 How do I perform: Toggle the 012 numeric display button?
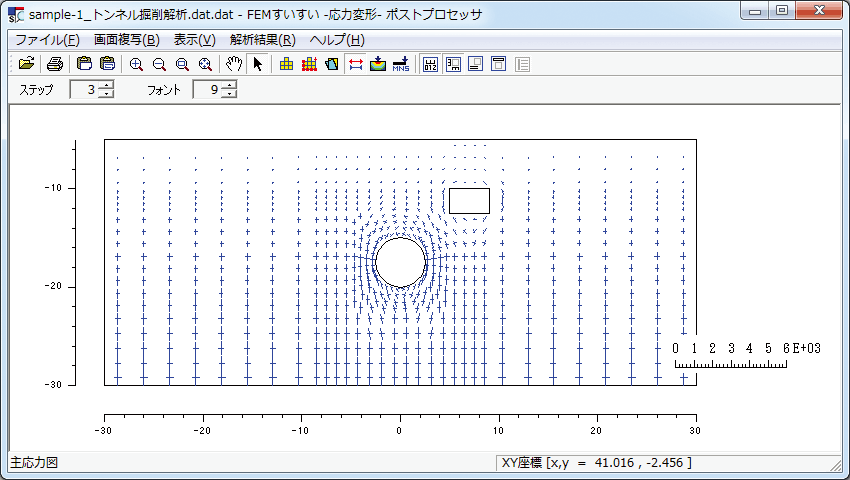[430, 64]
